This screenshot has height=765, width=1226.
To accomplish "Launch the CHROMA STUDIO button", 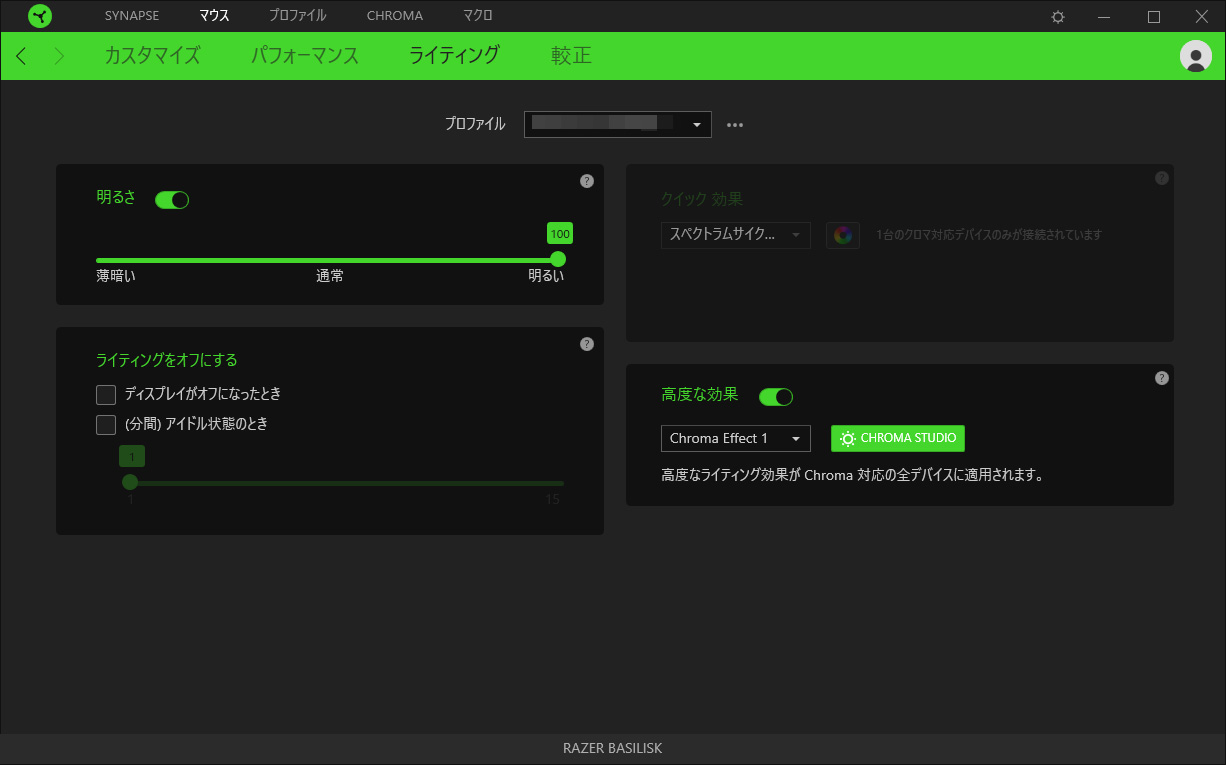I will [898, 438].
